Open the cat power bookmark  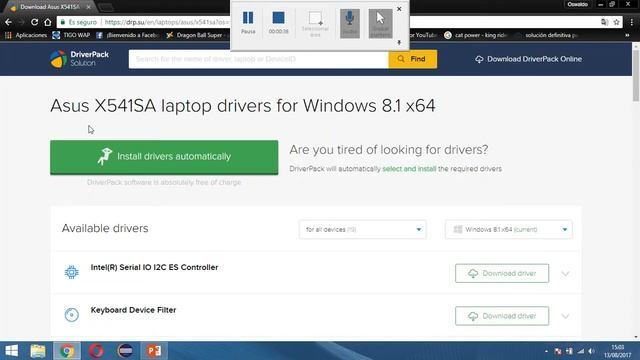pyautogui.click(x=476, y=35)
